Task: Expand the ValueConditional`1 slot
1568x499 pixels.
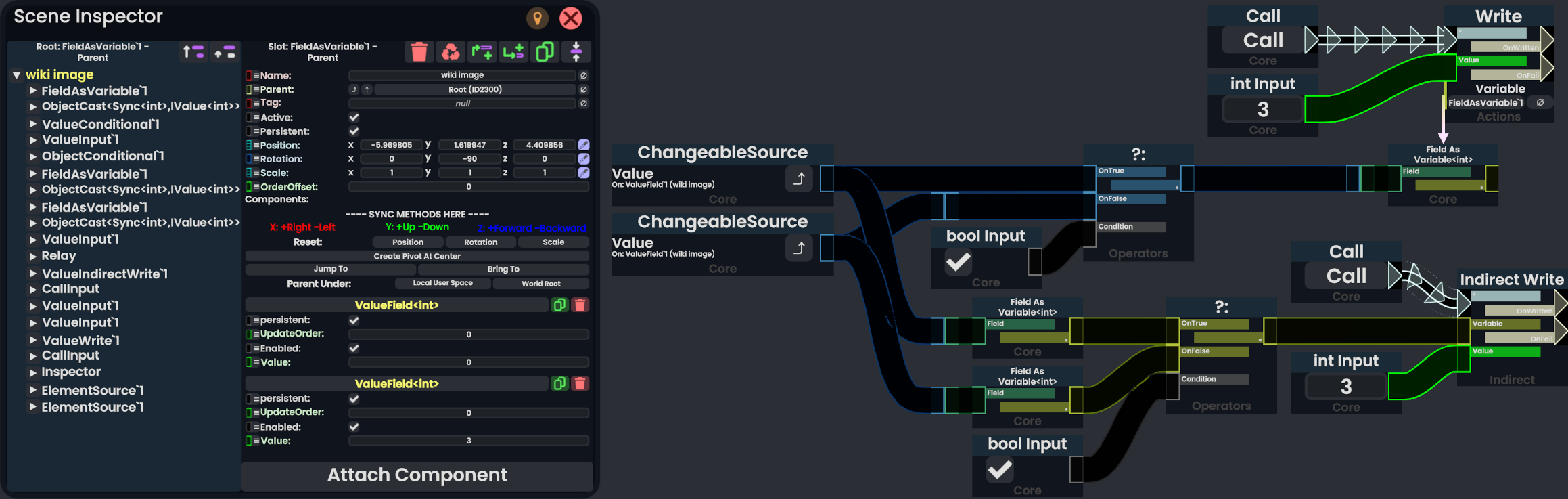Action: click(x=32, y=124)
